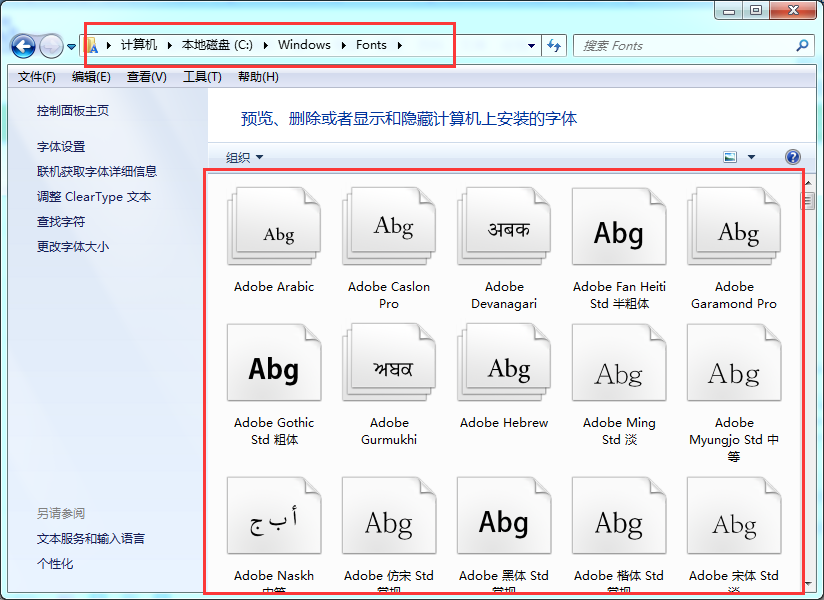824x600 pixels.
Task: Select the Adobe 宋体 Std font icon
Action: [734, 515]
